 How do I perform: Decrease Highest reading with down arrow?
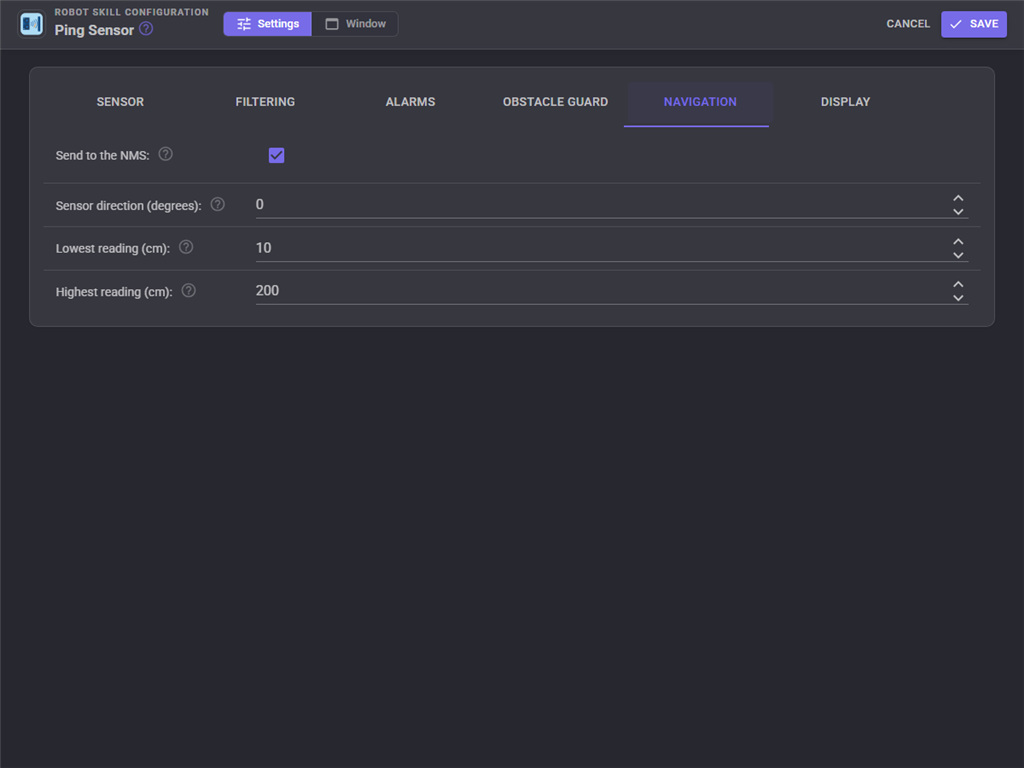[958, 298]
